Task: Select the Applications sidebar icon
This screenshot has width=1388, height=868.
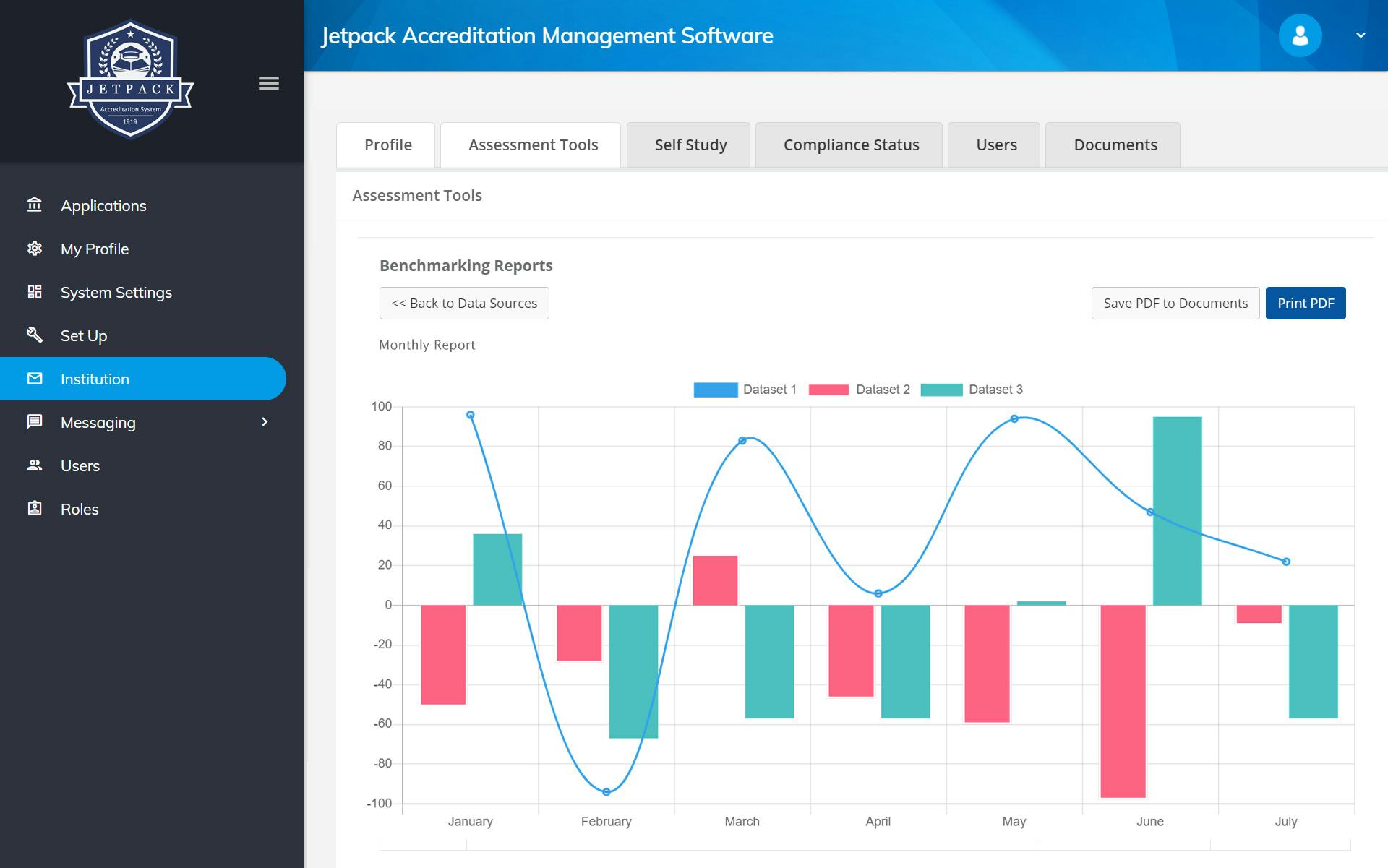Action: 34,205
